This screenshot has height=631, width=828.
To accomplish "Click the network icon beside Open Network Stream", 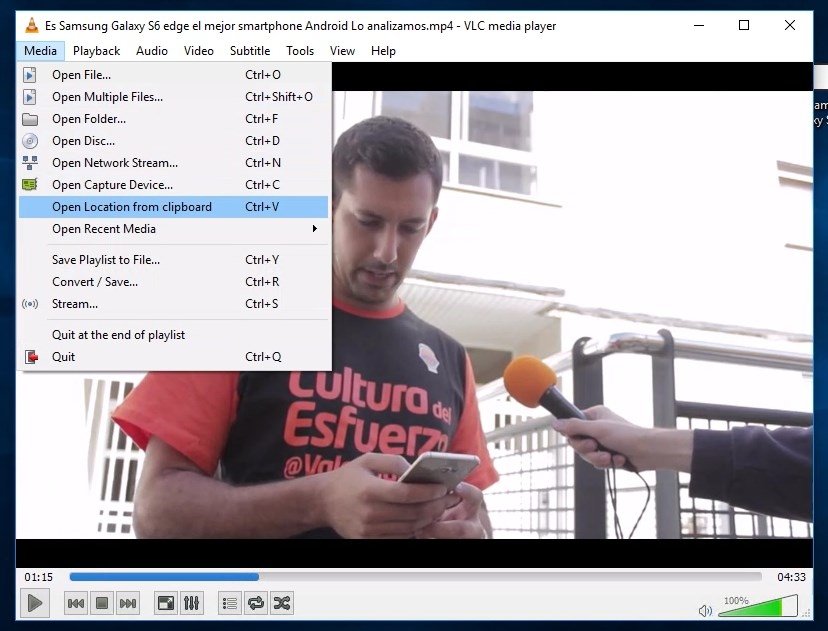I will pos(30,163).
